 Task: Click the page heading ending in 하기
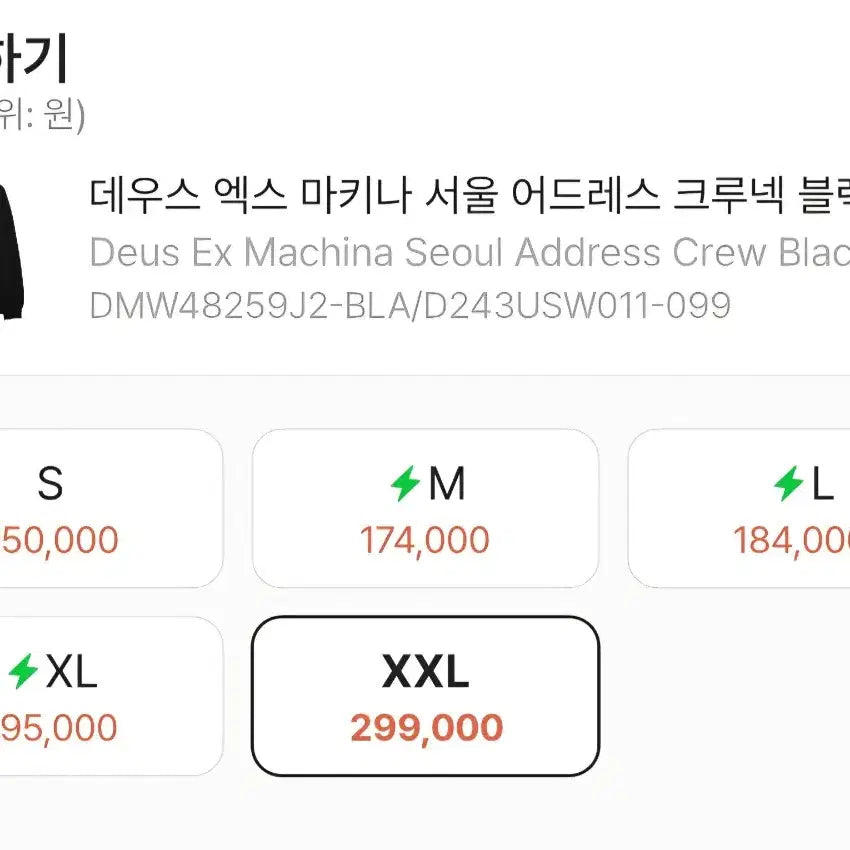click(x=35, y=60)
